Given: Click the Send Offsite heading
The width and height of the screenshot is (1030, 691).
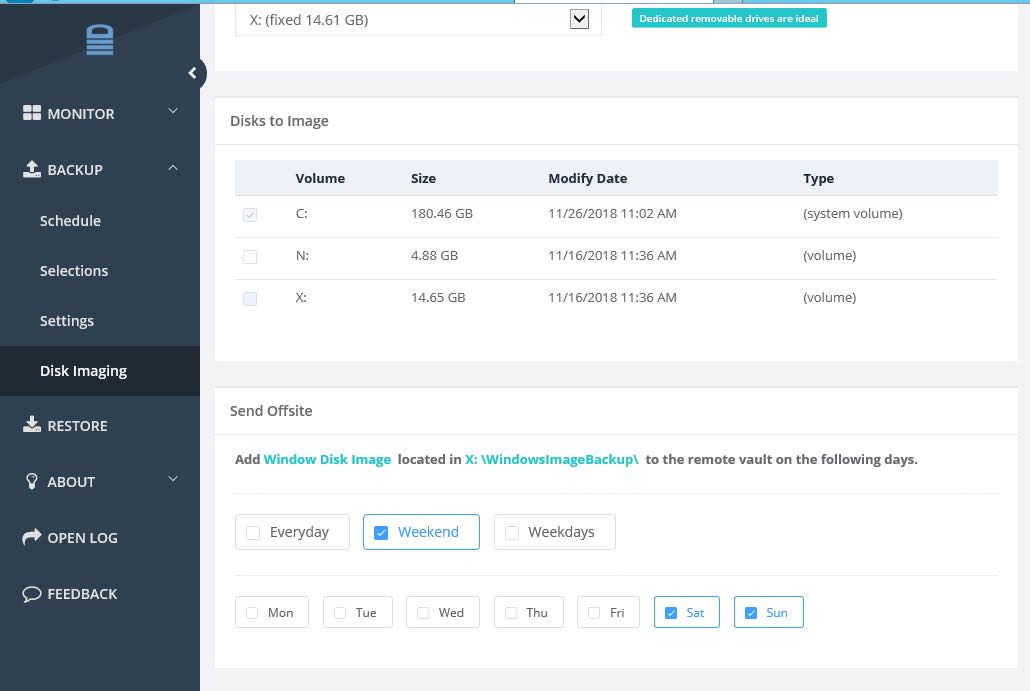Looking at the screenshot, I should coord(271,411).
